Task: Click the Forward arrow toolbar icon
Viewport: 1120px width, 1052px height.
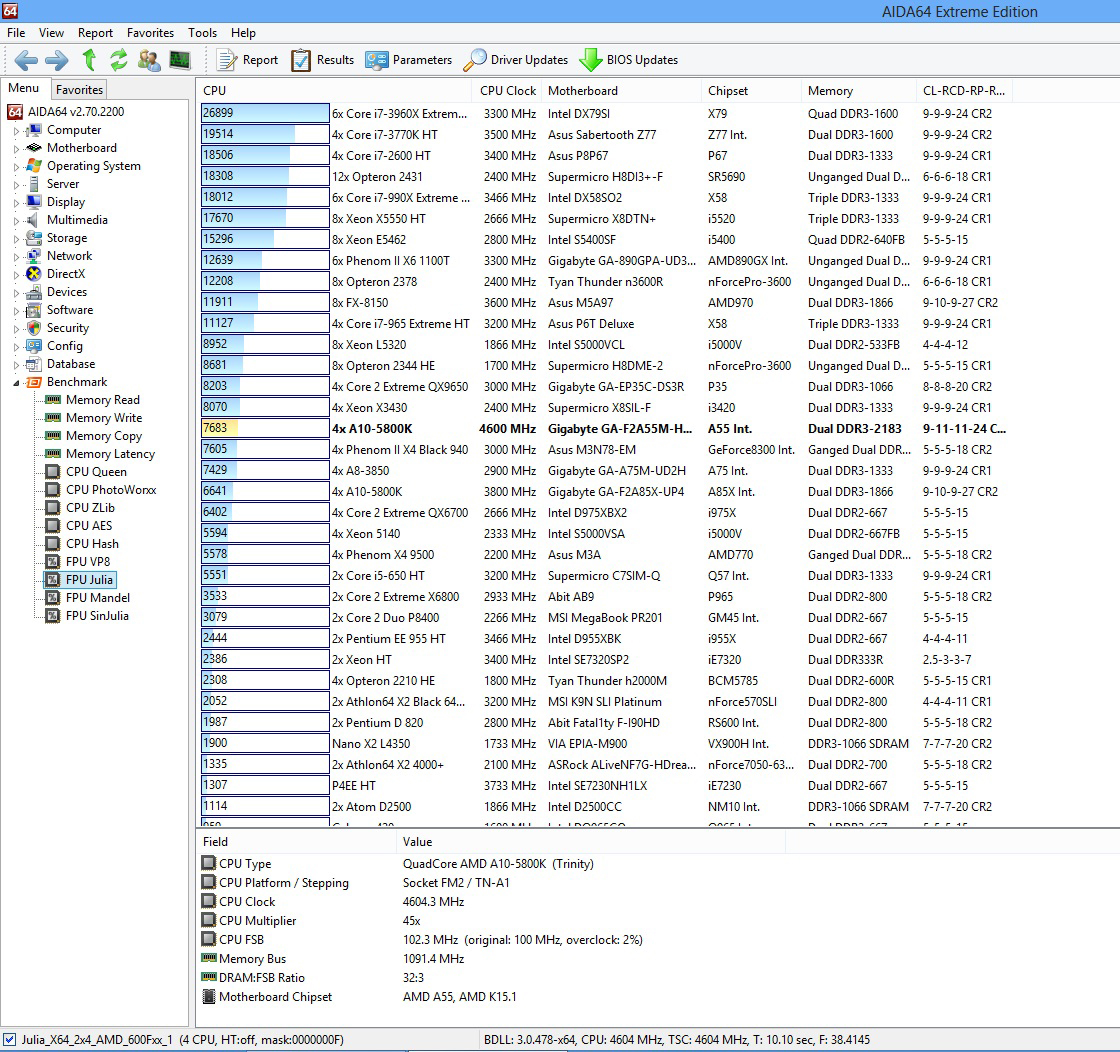Action: [56, 60]
